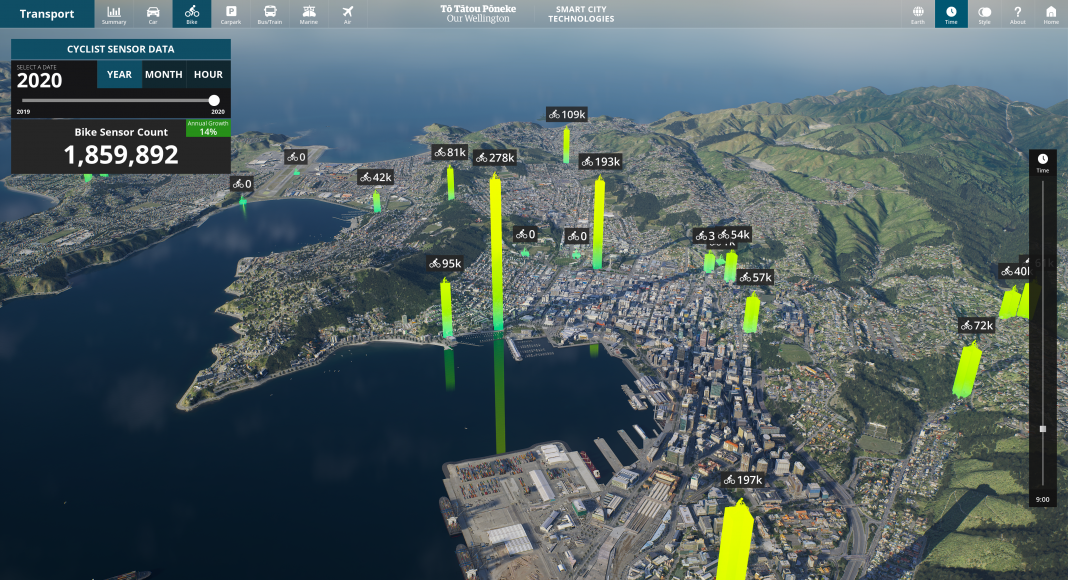Image resolution: width=1068 pixels, height=580 pixels.
Task: Open the About help icon
Action: [1017, 14]
